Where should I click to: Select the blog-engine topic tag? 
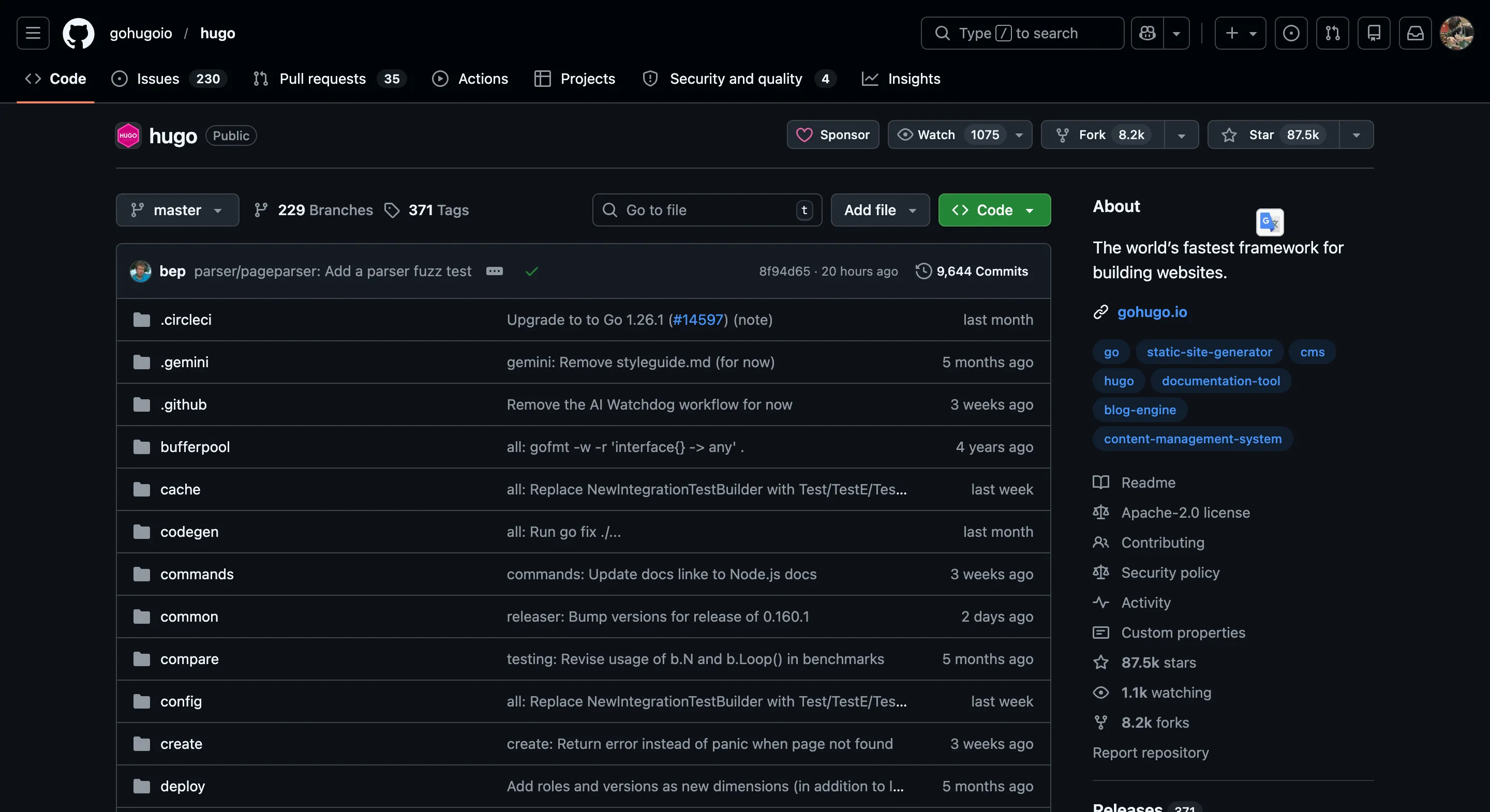pos(1139,410)
